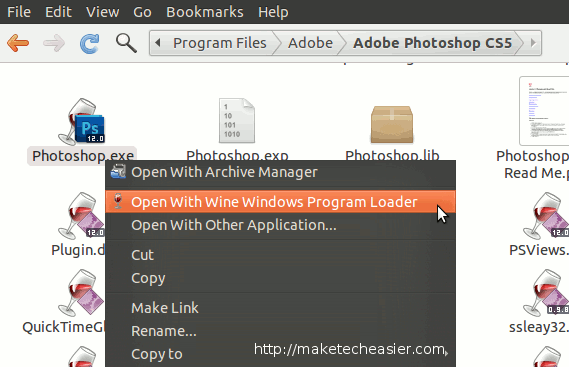Select the Photoshop.exe wine icon
569x367 pixels.
82,122
